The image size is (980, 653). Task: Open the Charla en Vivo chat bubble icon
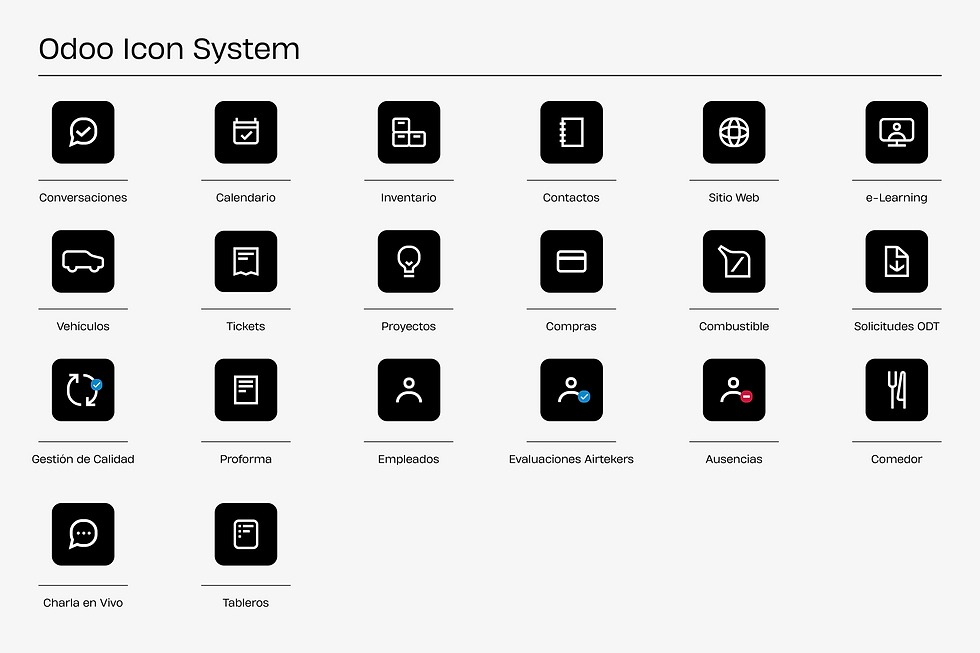[83, 534]
